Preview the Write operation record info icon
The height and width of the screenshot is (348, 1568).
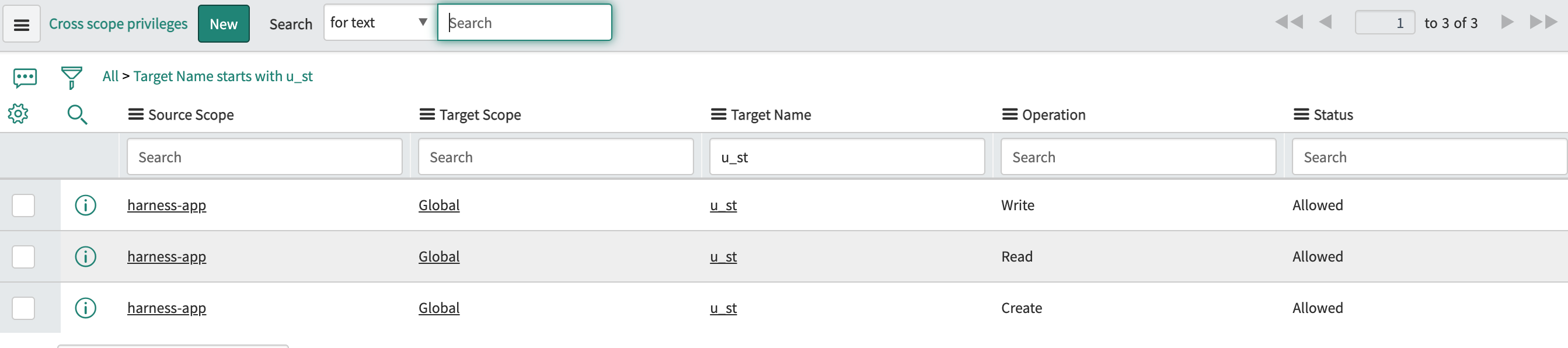pos(86,206)
